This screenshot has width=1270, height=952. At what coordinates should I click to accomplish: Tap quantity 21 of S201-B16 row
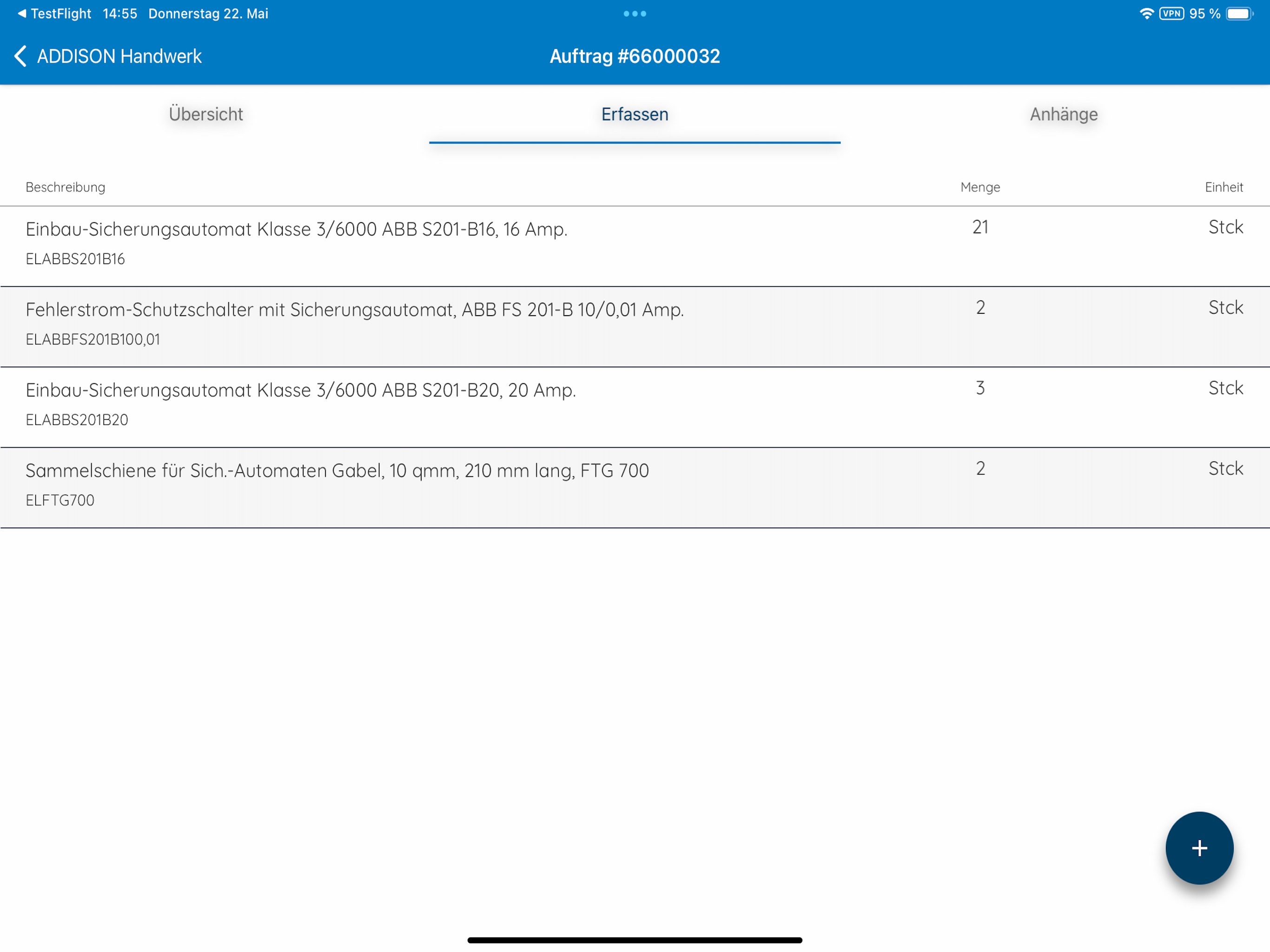click(x=980, y=227)
